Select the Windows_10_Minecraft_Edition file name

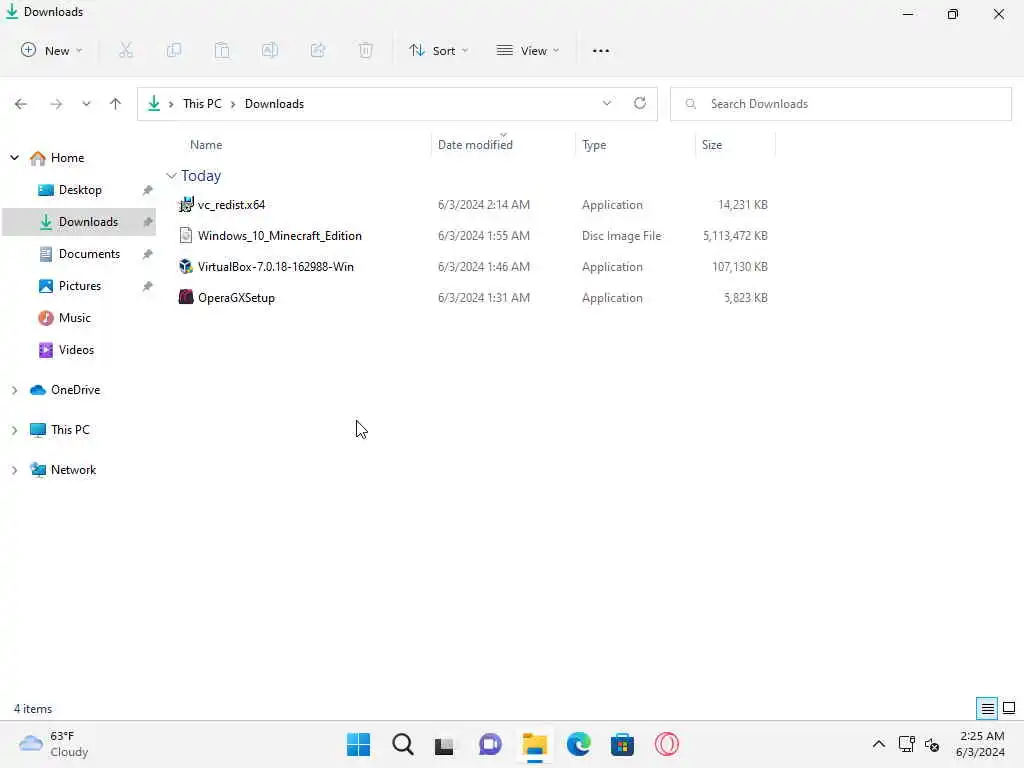click(x=280, y=236)
